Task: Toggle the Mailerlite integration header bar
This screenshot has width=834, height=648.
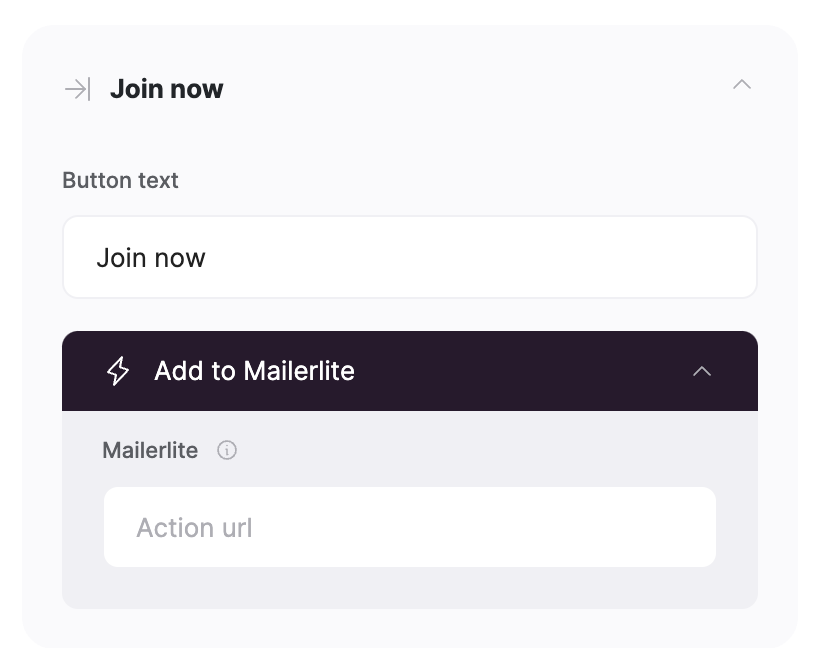Action: pos(410,371)
